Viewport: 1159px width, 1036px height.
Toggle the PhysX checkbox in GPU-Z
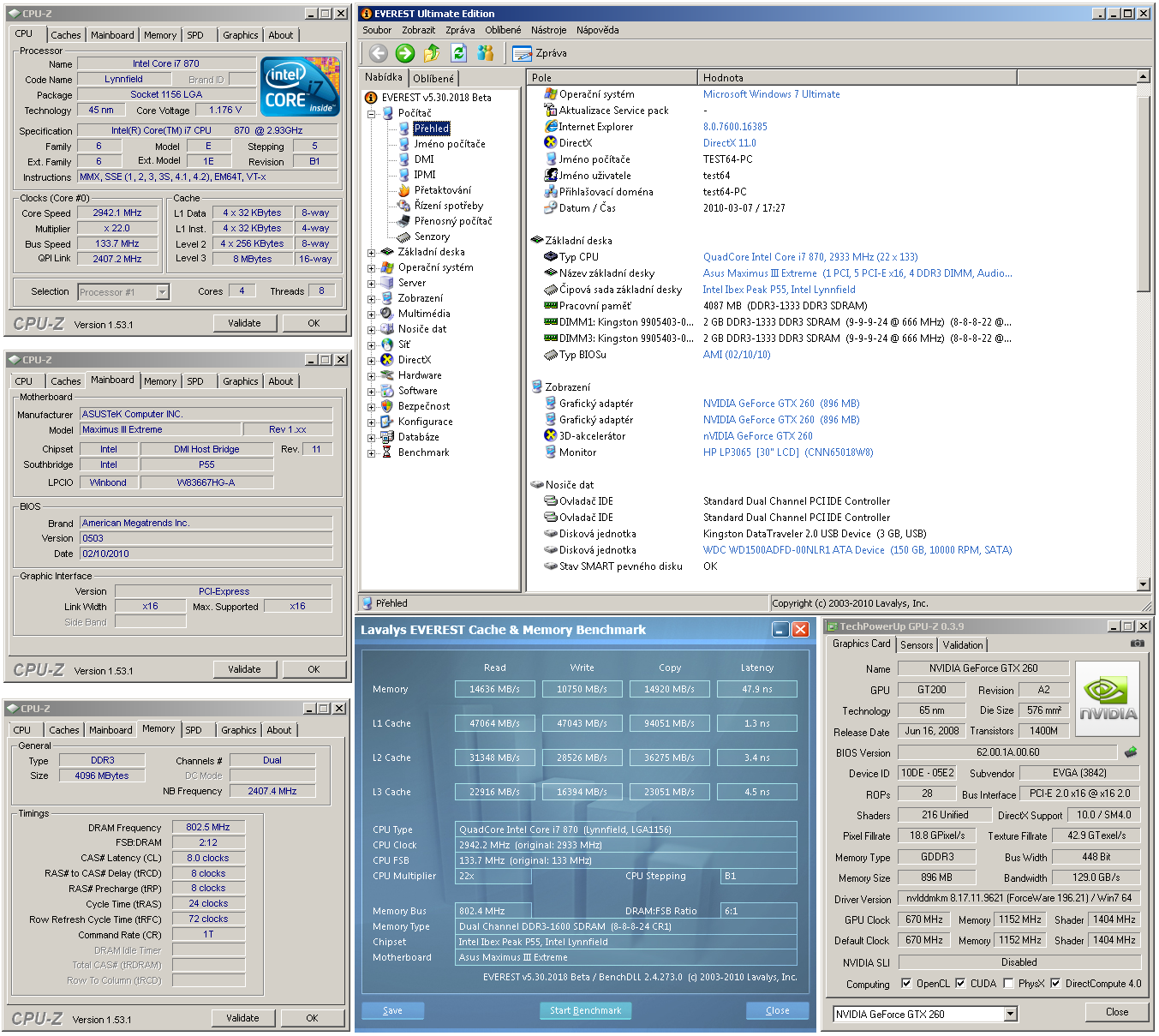(x=1008, y=984)
